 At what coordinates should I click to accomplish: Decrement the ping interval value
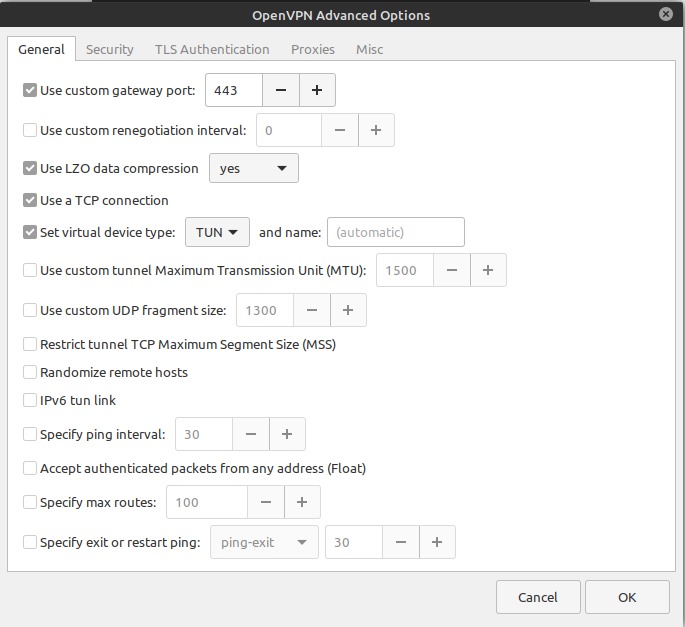pos(251,434)
